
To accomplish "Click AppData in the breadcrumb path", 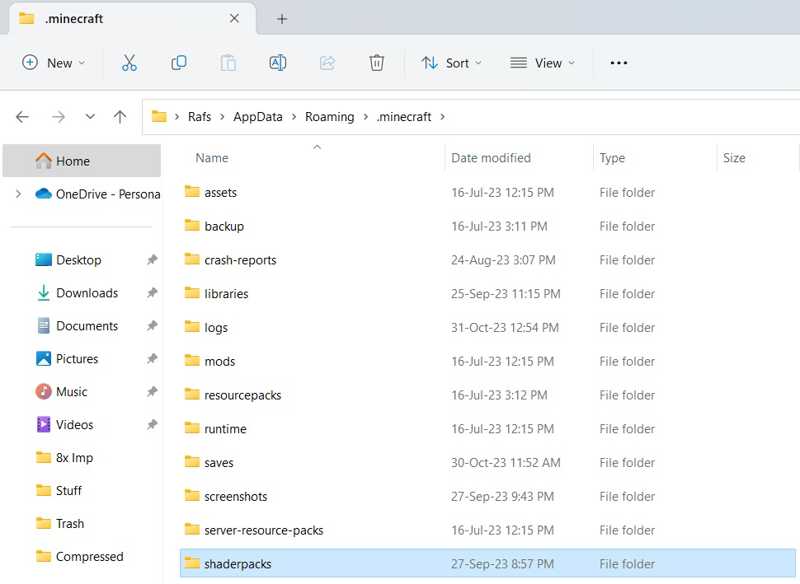I will click(x=258, y=117).
